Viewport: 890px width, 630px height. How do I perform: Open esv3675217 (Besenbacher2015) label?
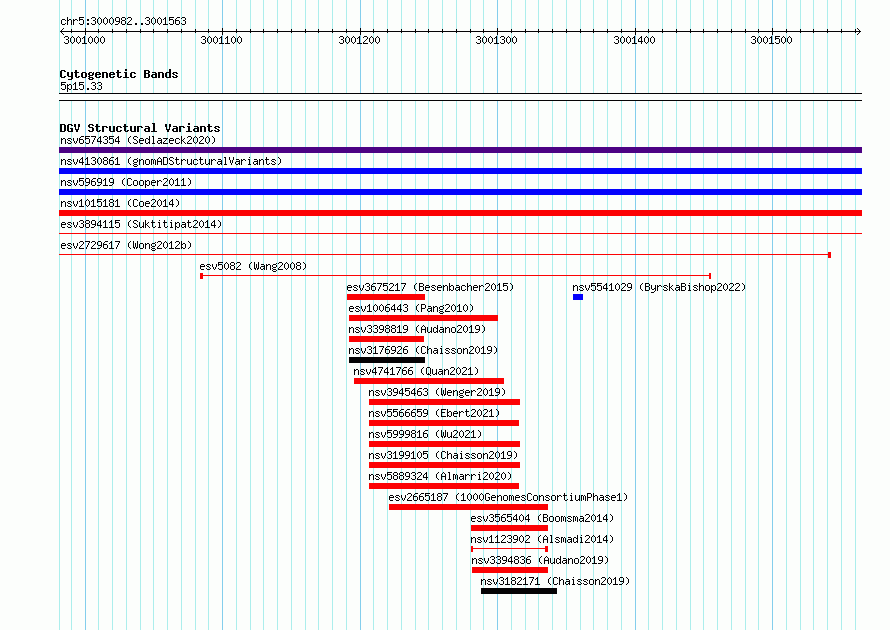(x=430, y=287)
